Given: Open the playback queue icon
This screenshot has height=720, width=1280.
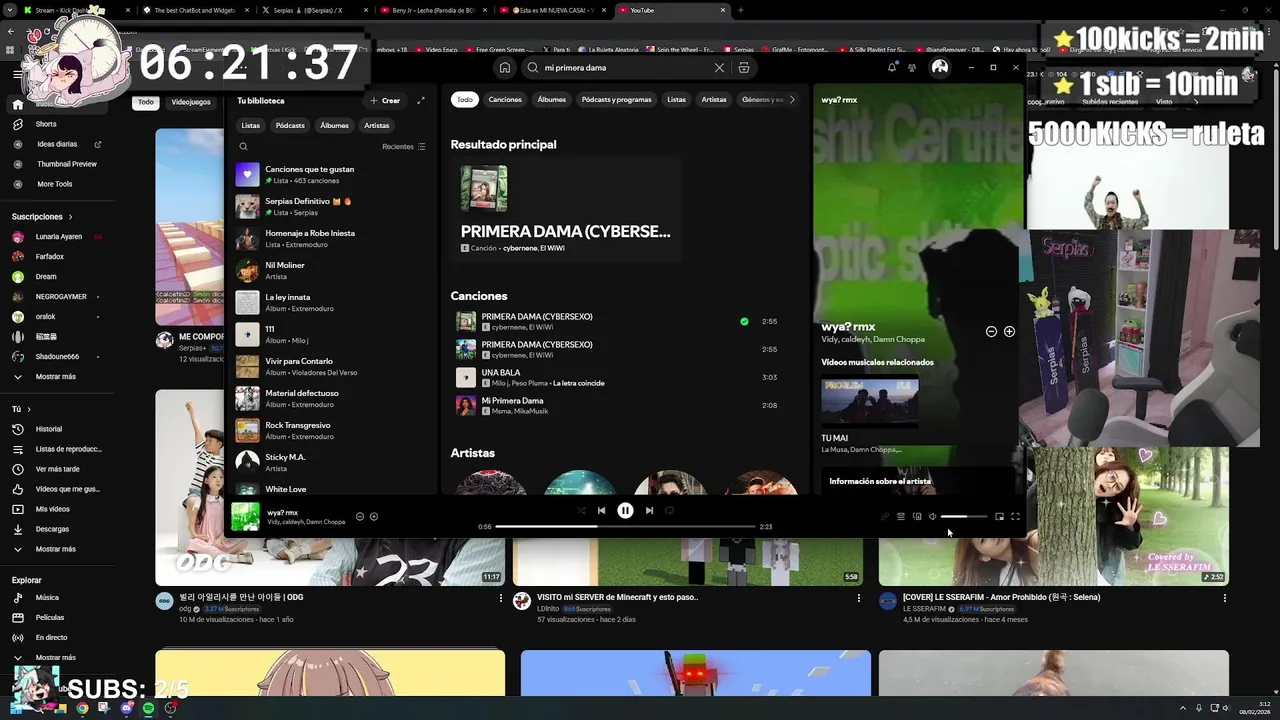Looking at the screenshot, I should click(x=901, y=517).
